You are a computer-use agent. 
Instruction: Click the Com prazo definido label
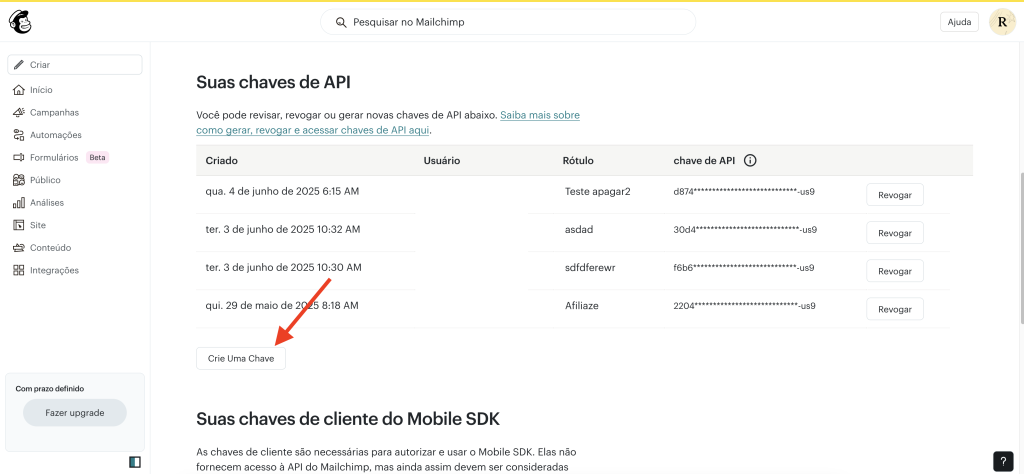coord(50,388)
